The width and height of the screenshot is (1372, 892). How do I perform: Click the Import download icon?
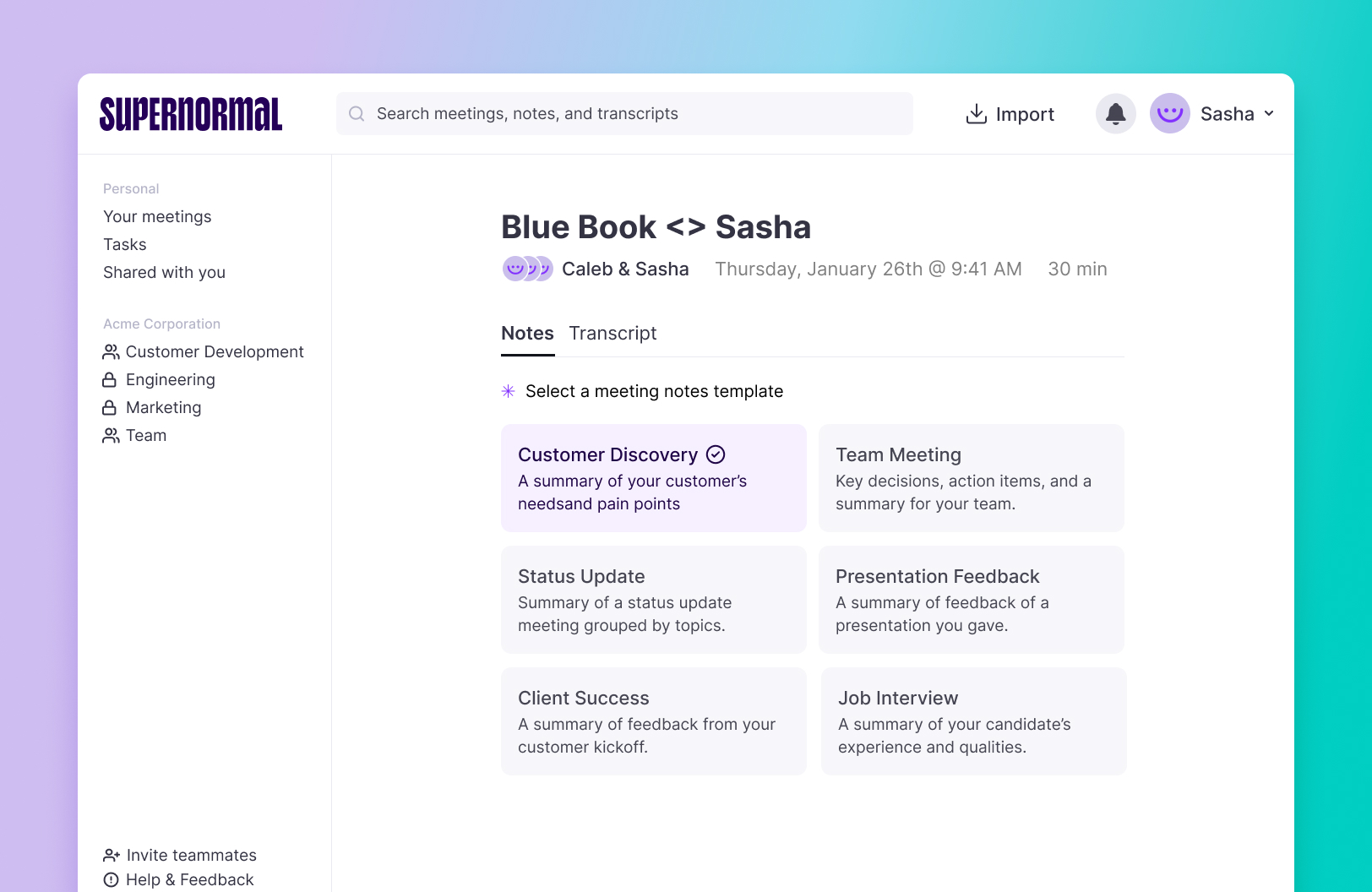tap(976, 113)
